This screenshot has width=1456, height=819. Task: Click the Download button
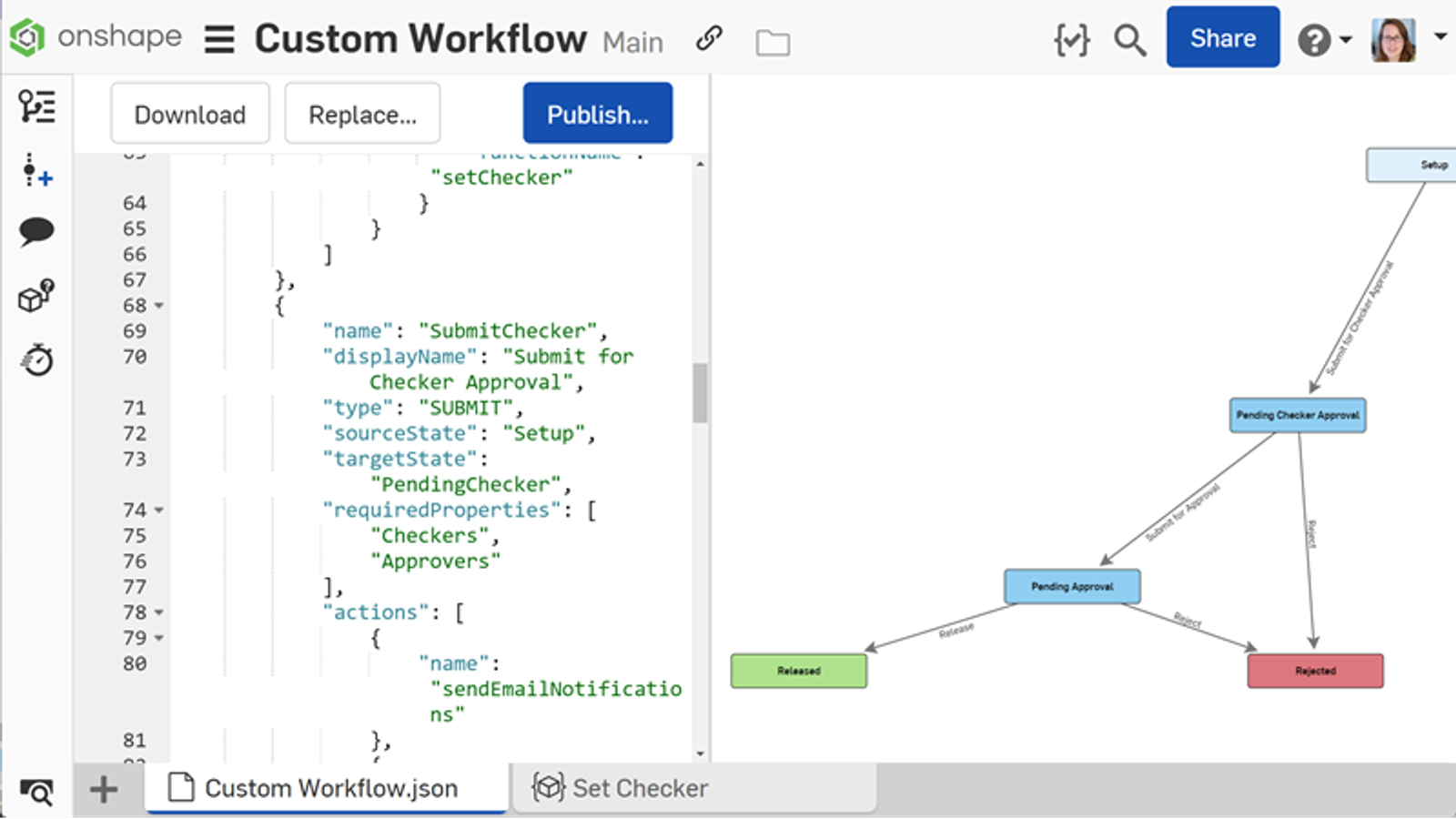pos(189,113)
